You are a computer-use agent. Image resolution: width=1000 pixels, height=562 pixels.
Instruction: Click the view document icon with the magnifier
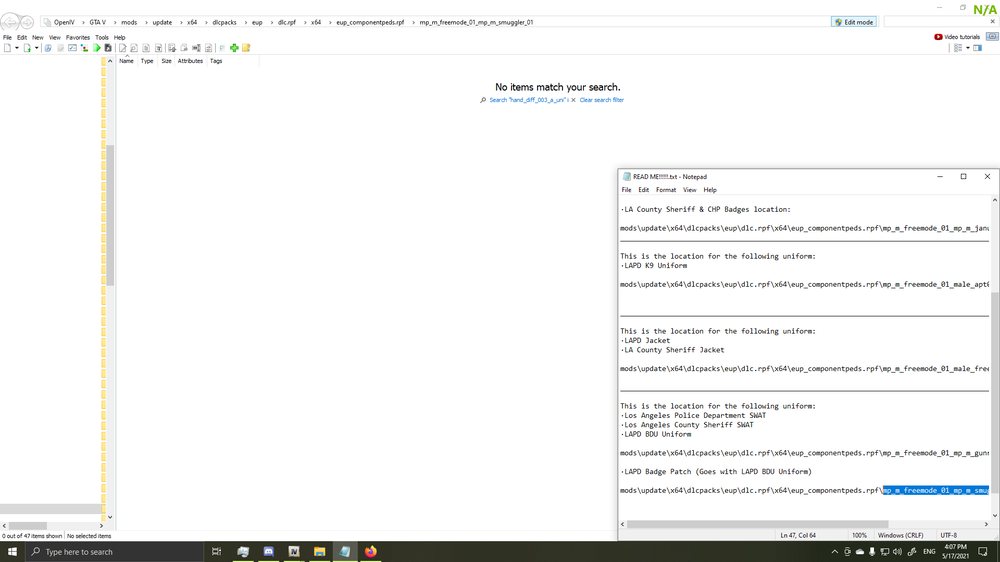[134, 48]
